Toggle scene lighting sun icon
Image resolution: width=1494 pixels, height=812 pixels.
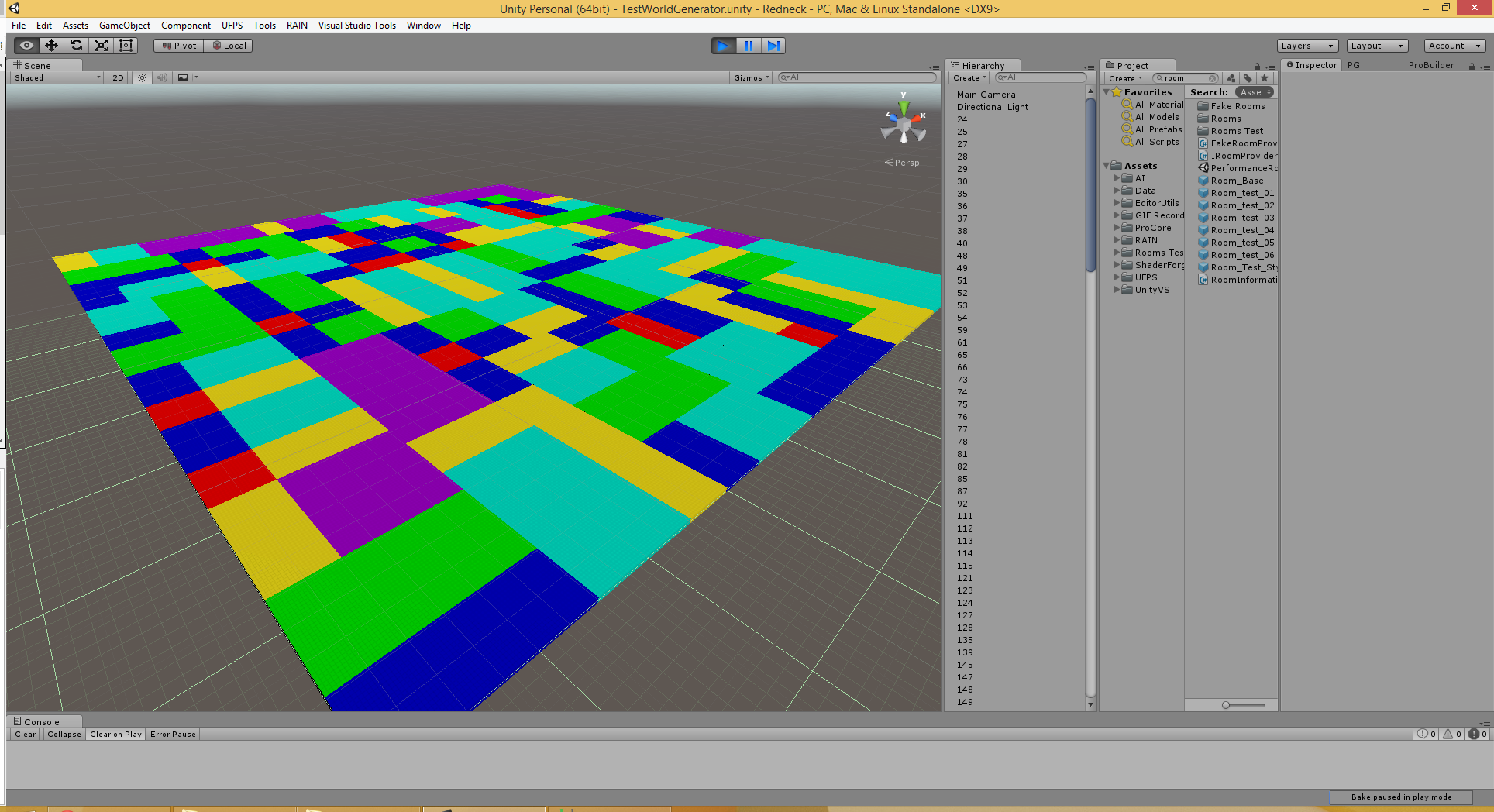[142, 77]
